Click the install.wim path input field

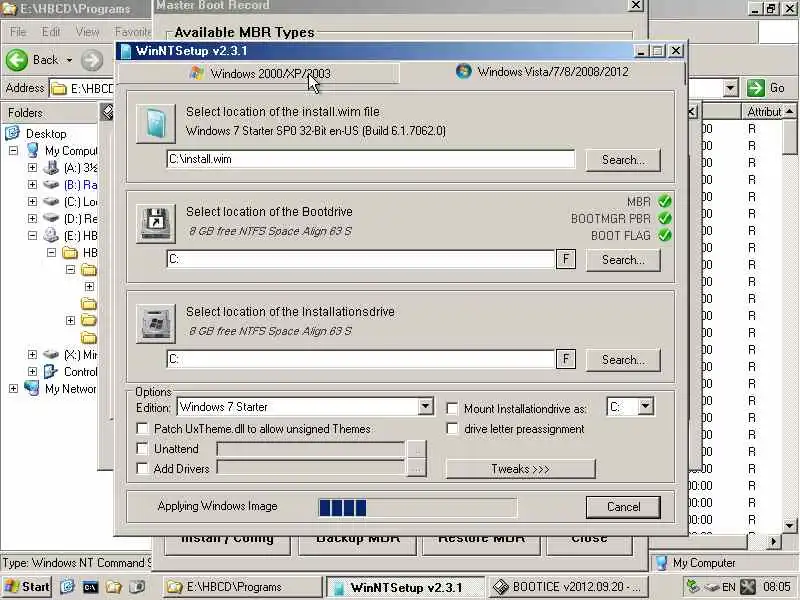(x=371, y=159)
